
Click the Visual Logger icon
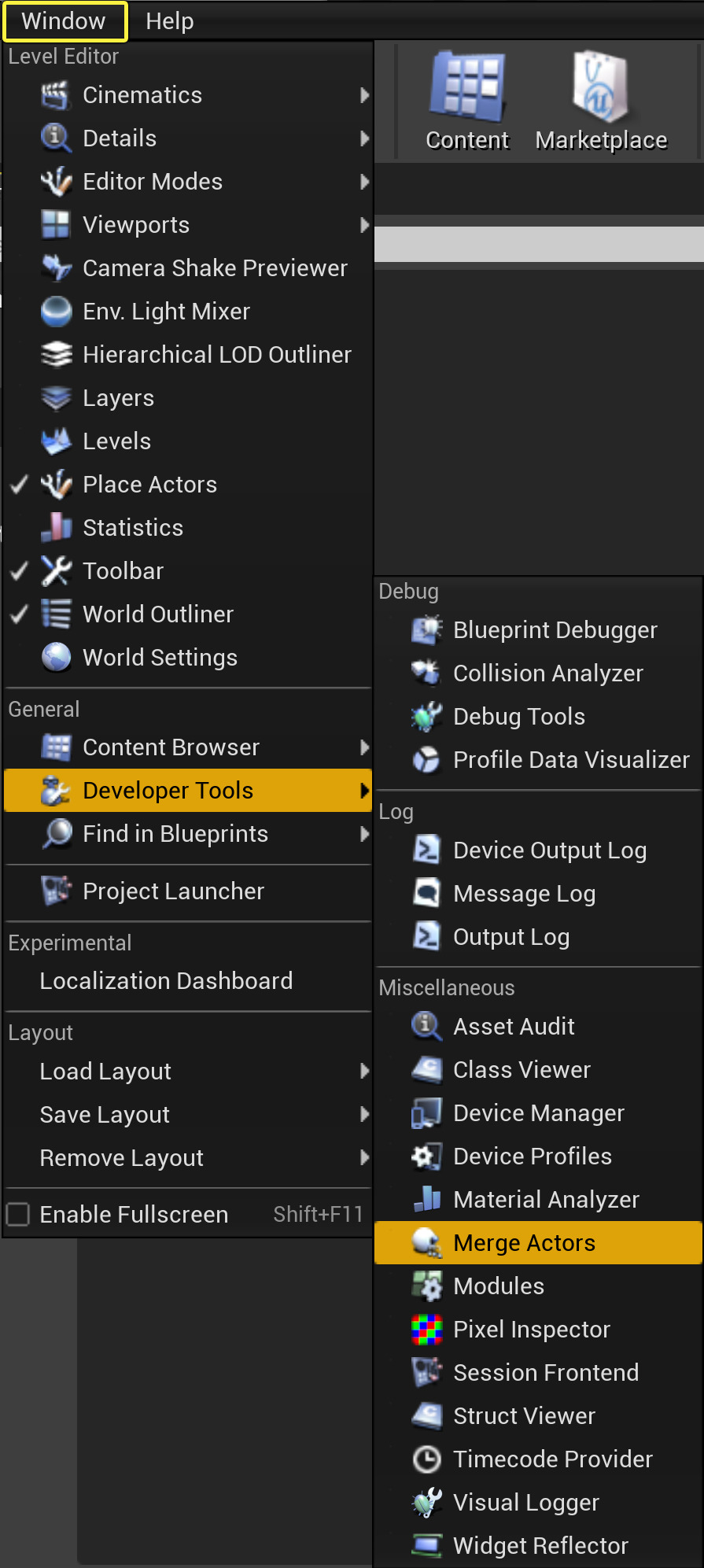point(427,1503)
